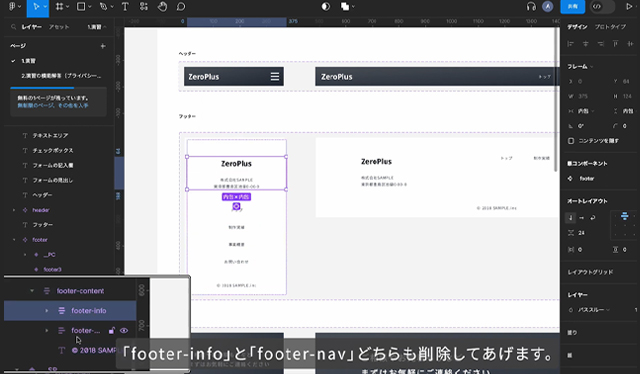The image size is (640, 374).
Task: Toggle Dev Mode switch
Action: [602, 7]
